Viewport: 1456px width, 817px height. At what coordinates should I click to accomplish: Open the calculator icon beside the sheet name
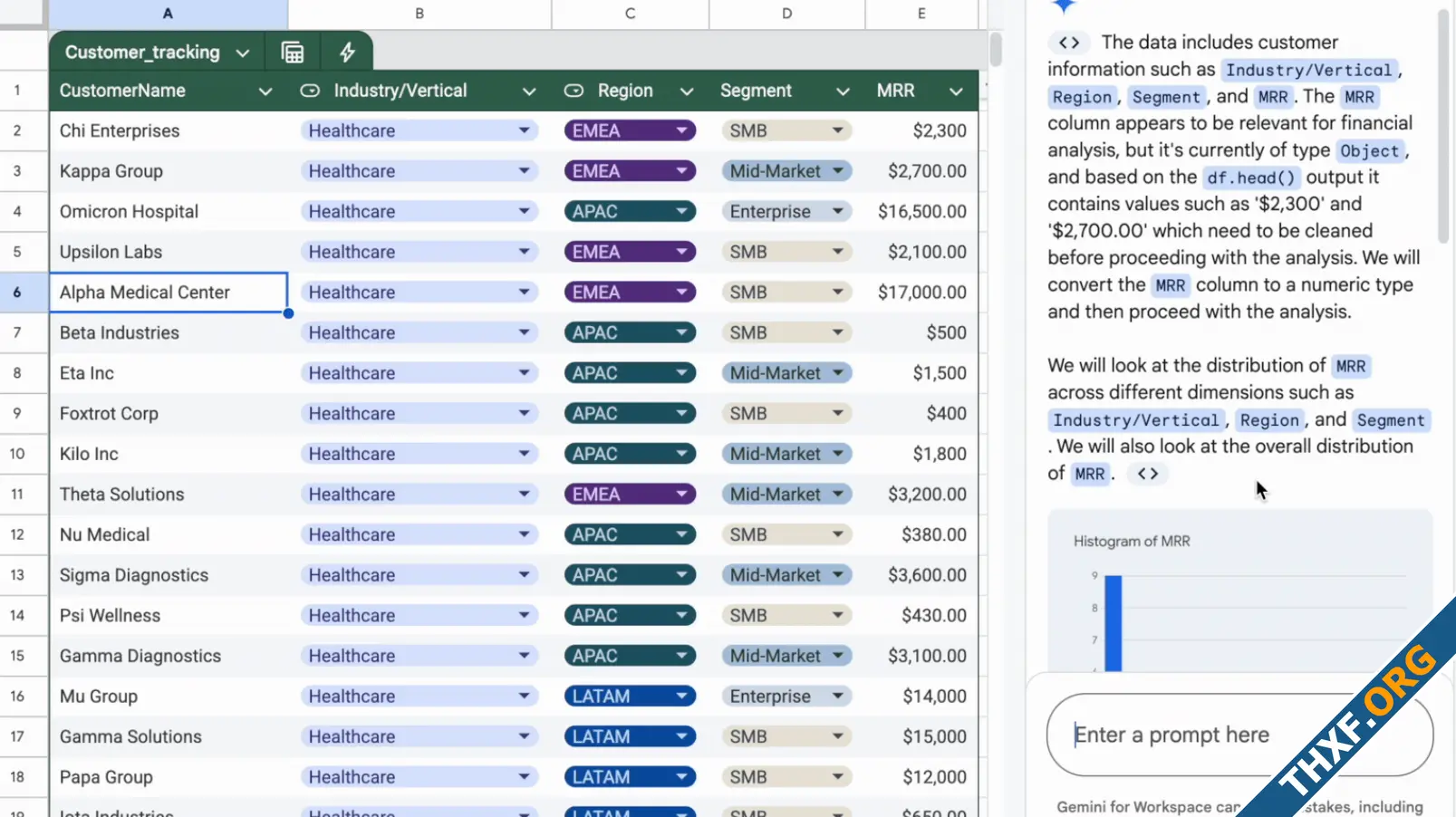pyautogui.click(x=292, y=52)
